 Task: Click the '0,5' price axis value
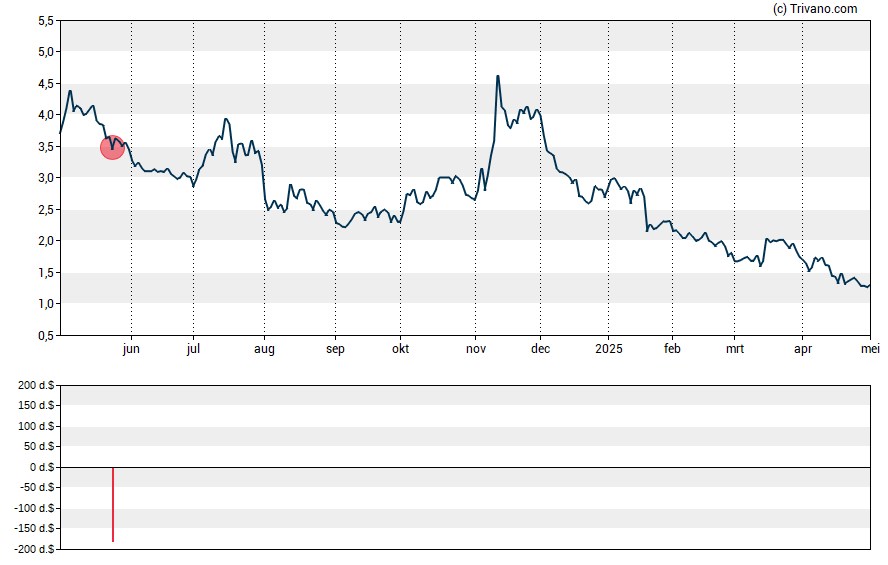coord(46,336)
